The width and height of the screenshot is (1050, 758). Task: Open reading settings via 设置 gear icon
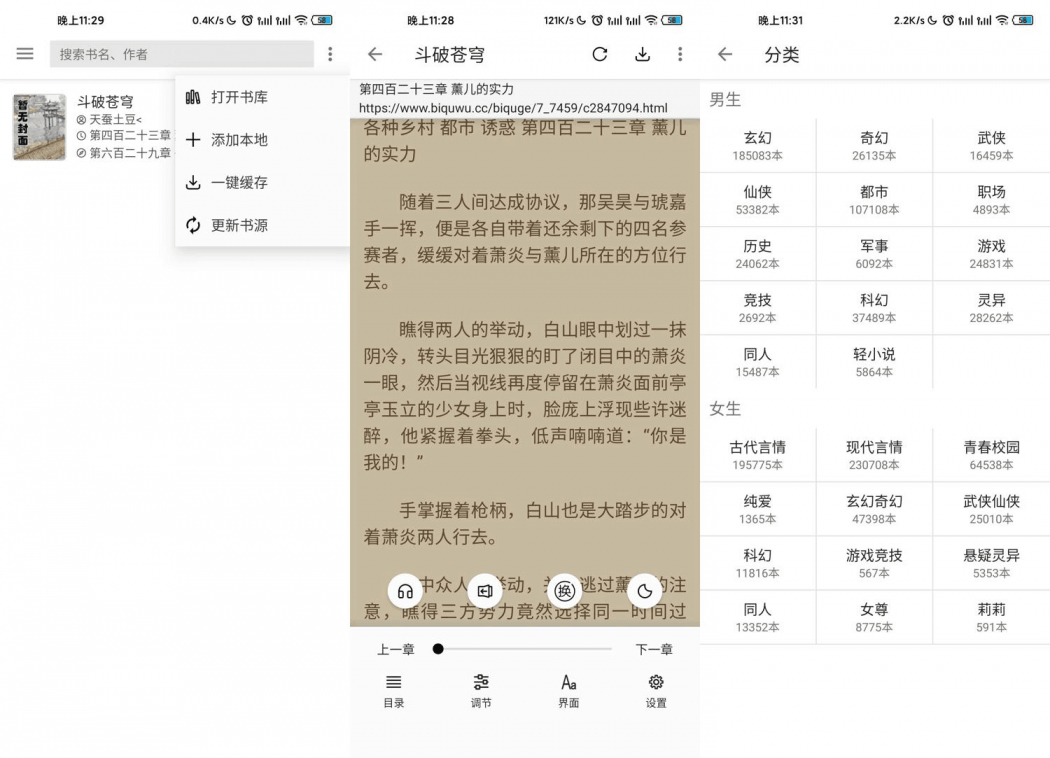pyautogui.click(x=655, y=690)
